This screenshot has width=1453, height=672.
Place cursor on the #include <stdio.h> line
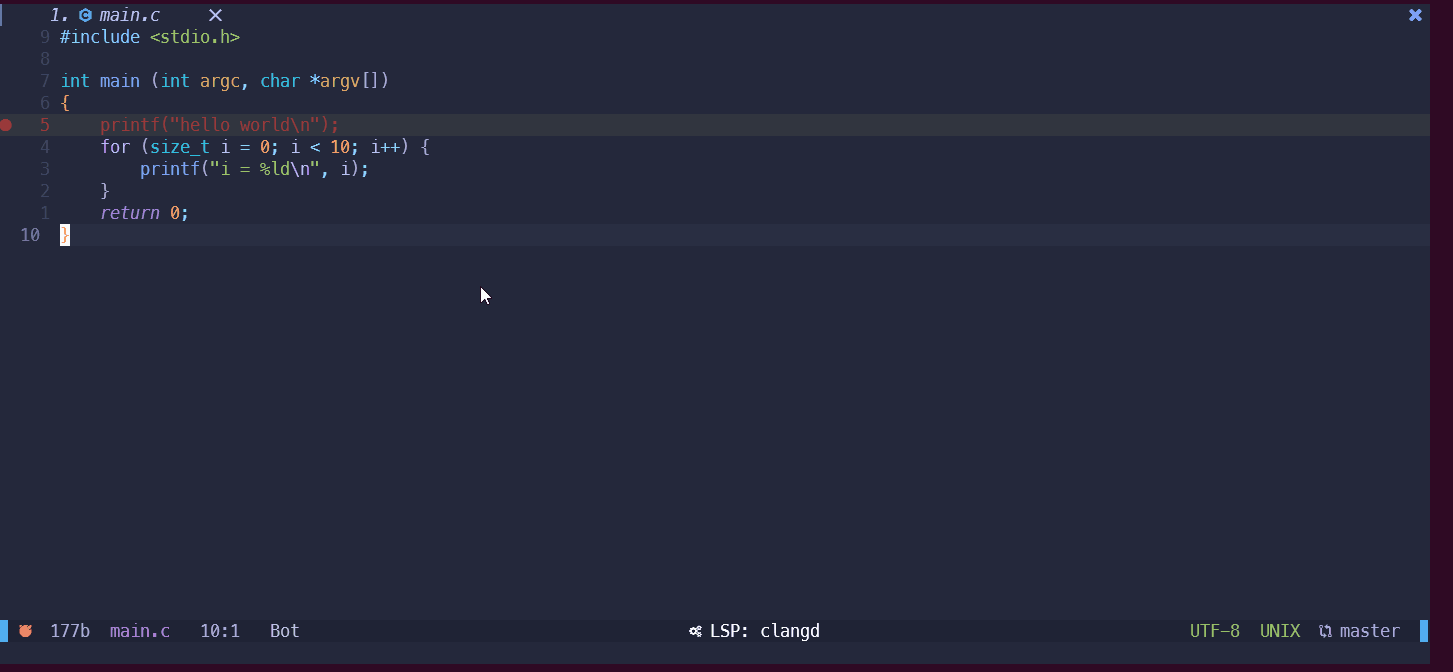pyautogui.click(x=150, y=37)
